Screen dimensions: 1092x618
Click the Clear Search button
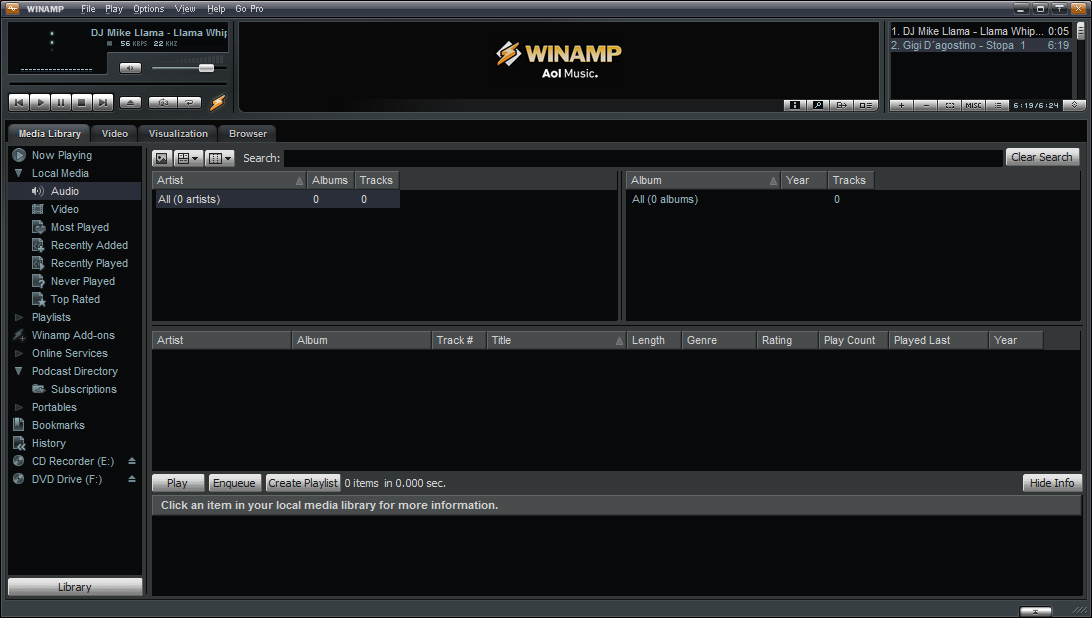[x=1042, y=157]
